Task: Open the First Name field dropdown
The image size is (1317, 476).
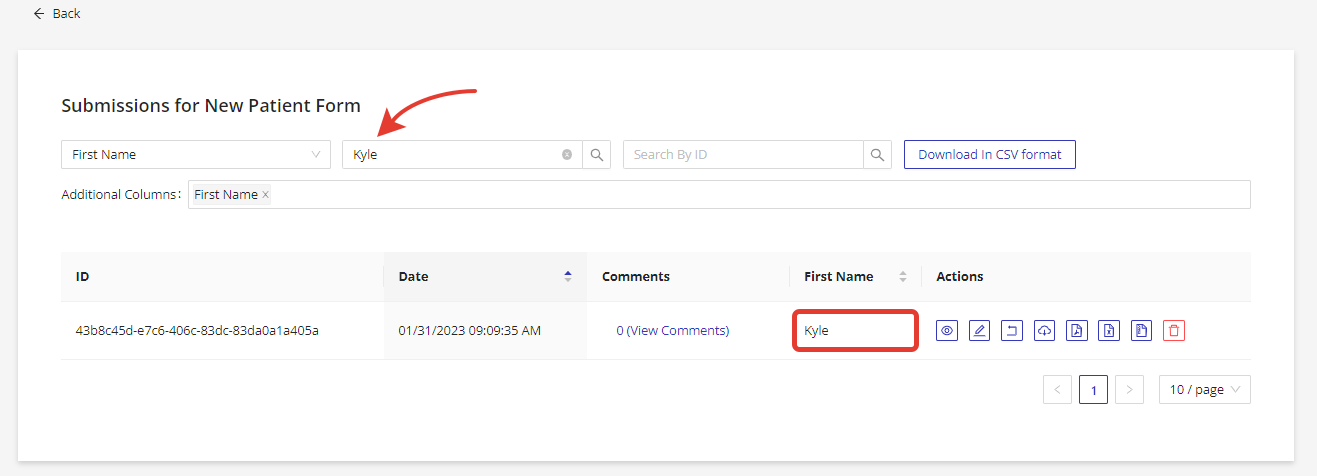Action: 195,155
